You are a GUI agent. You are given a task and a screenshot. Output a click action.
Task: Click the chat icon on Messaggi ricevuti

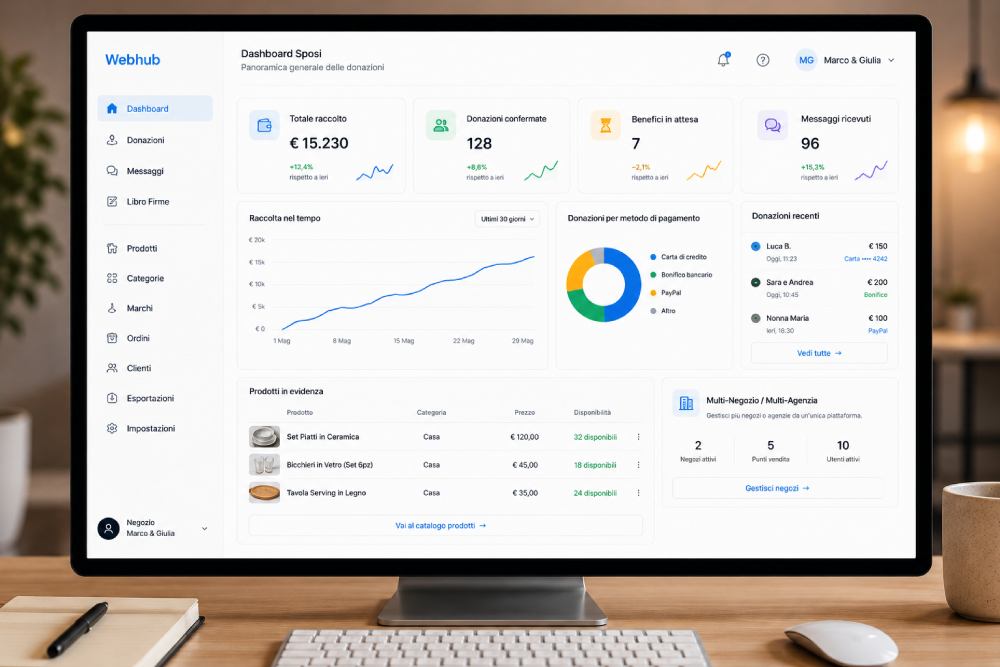pyautogui.click(x=772, y=125)
